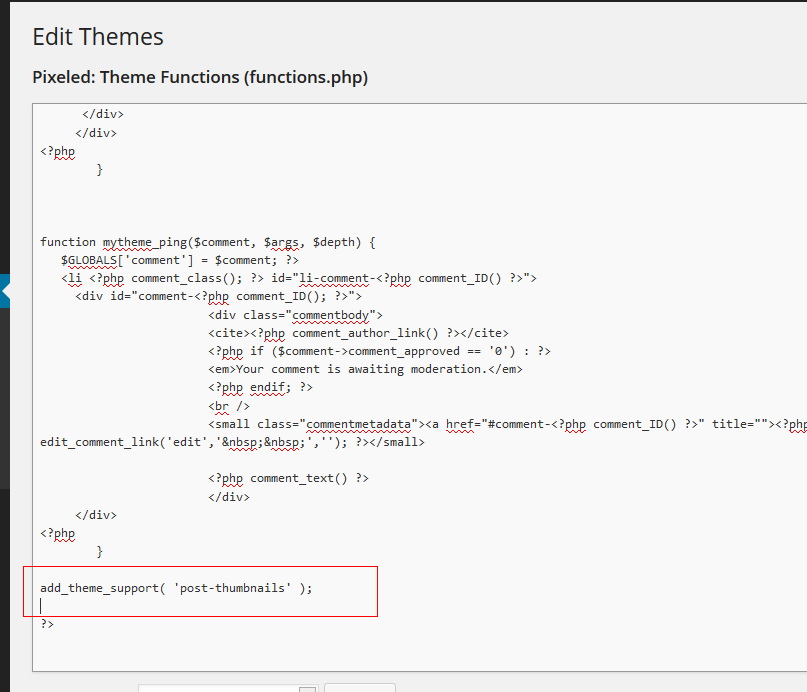Click the comment_text() line in the code
Screen dimensions: 807x692
coord(288,478)
